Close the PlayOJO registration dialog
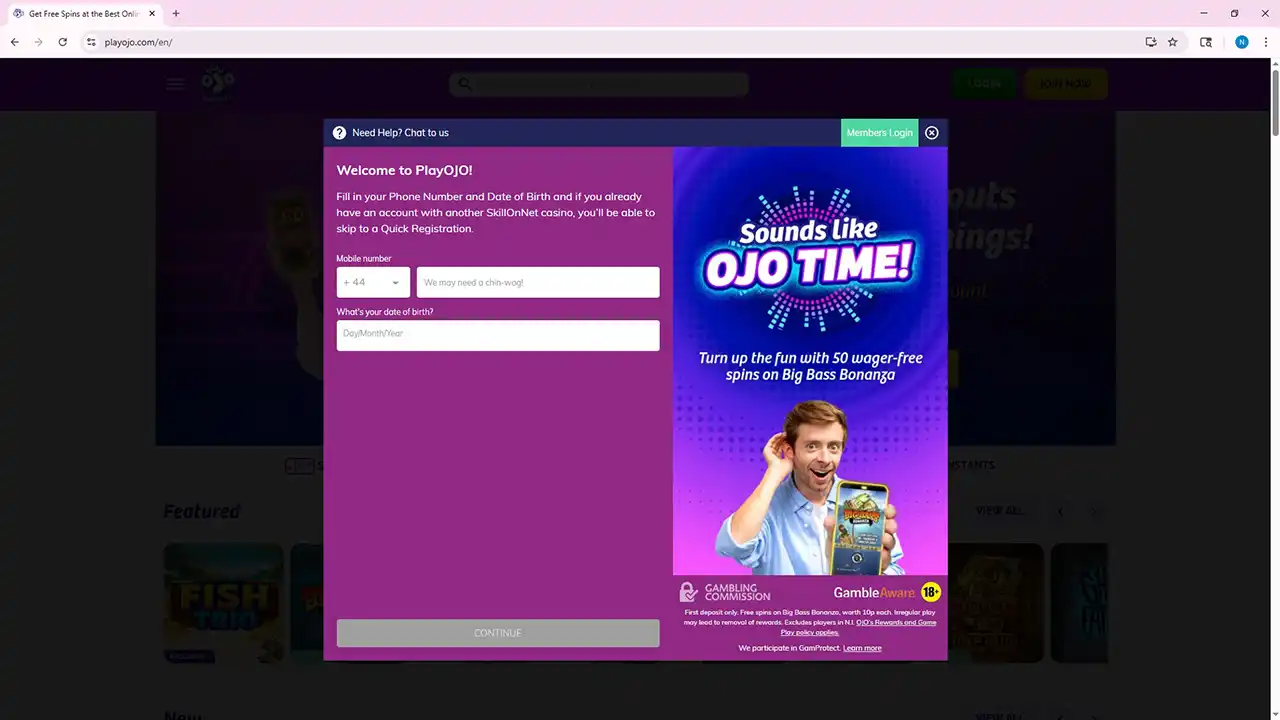The width and height of the screenshot is (1280, 720). pos(931,133)
